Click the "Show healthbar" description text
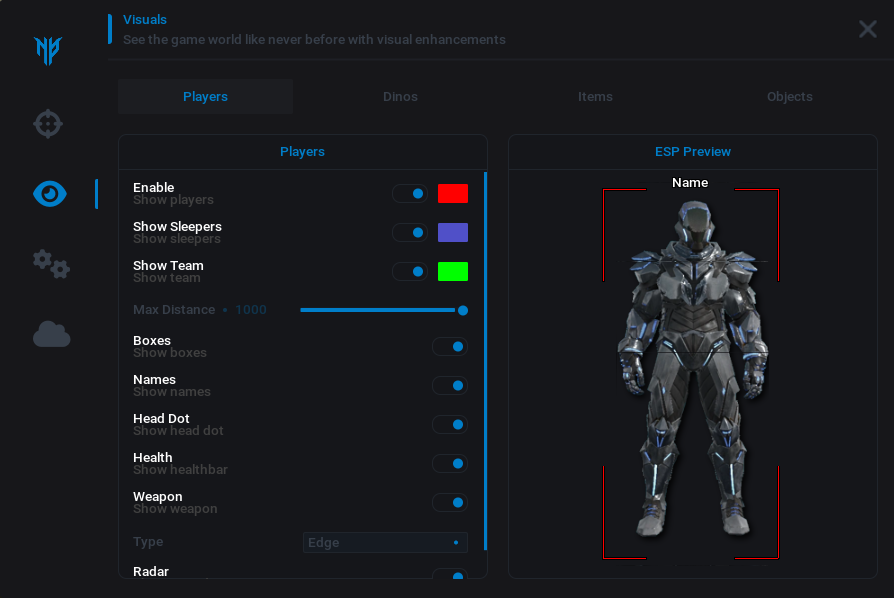The image size is (894, 598). tap(180, 470)
